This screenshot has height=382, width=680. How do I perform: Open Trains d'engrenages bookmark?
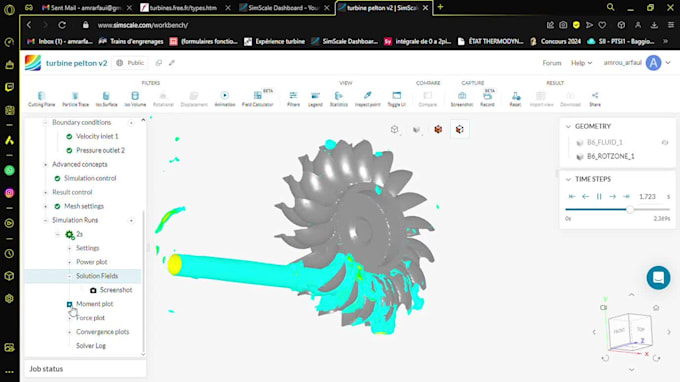tap(131, 42)
